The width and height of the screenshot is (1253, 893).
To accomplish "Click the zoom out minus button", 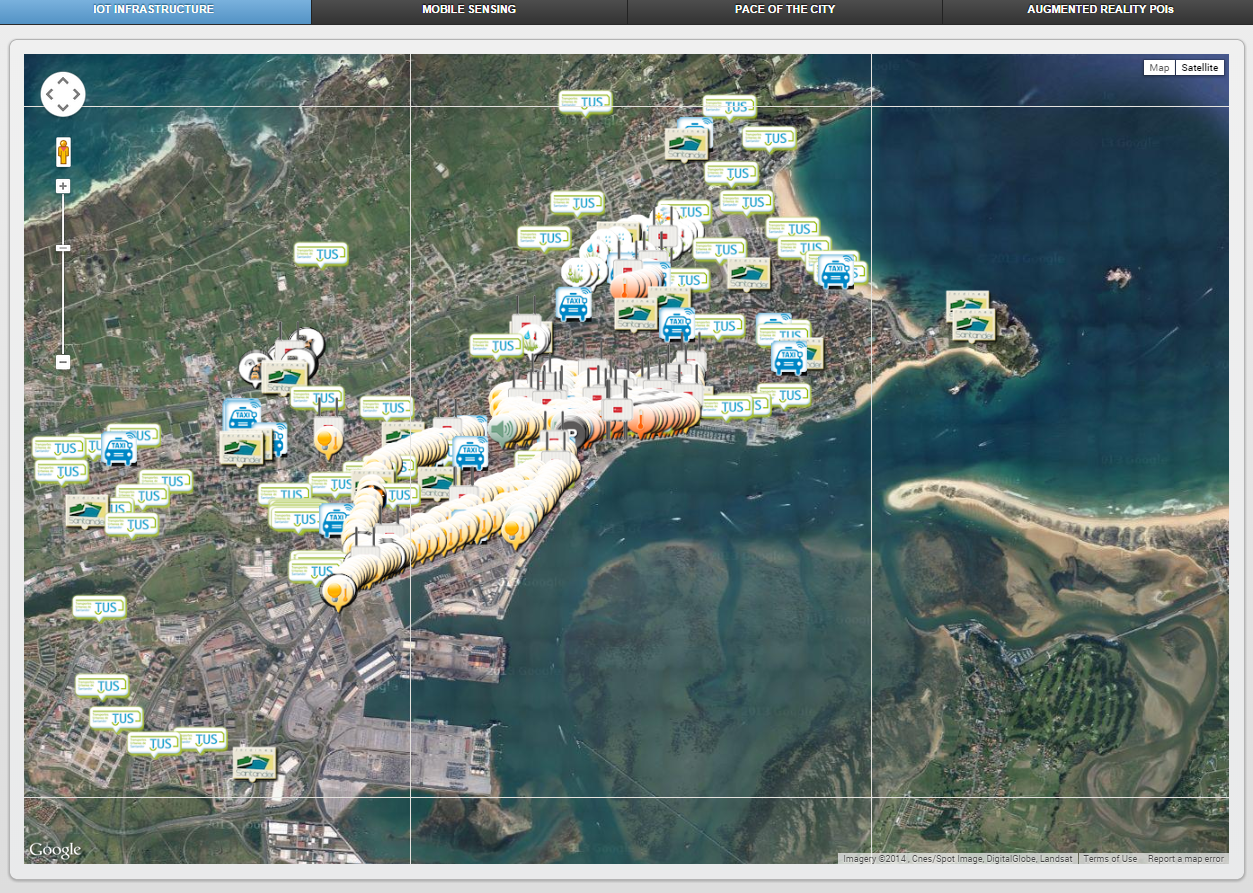I will click(x=63, y=362).
